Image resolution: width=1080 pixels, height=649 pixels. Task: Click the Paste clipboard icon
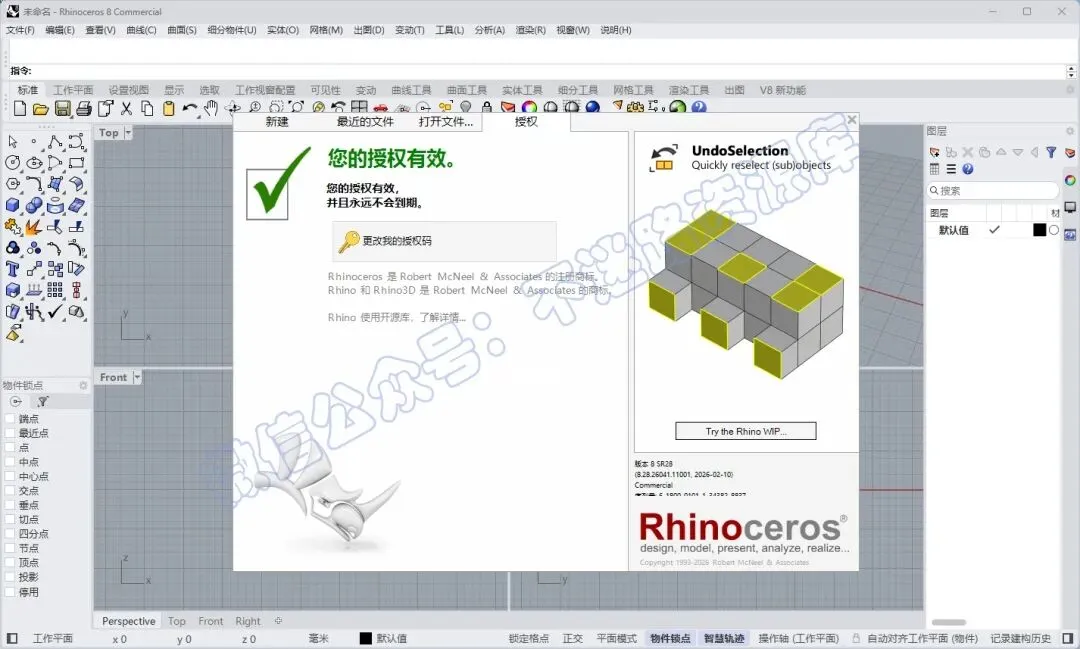[x=169, y=108]
